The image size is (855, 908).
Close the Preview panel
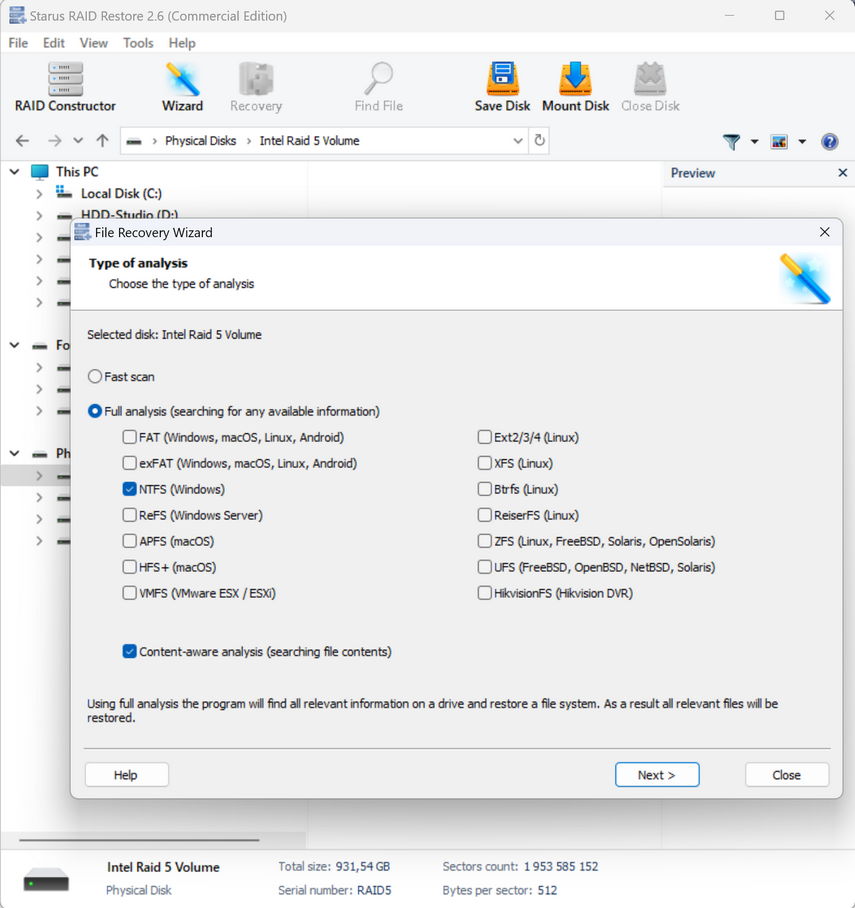[842, 173]
